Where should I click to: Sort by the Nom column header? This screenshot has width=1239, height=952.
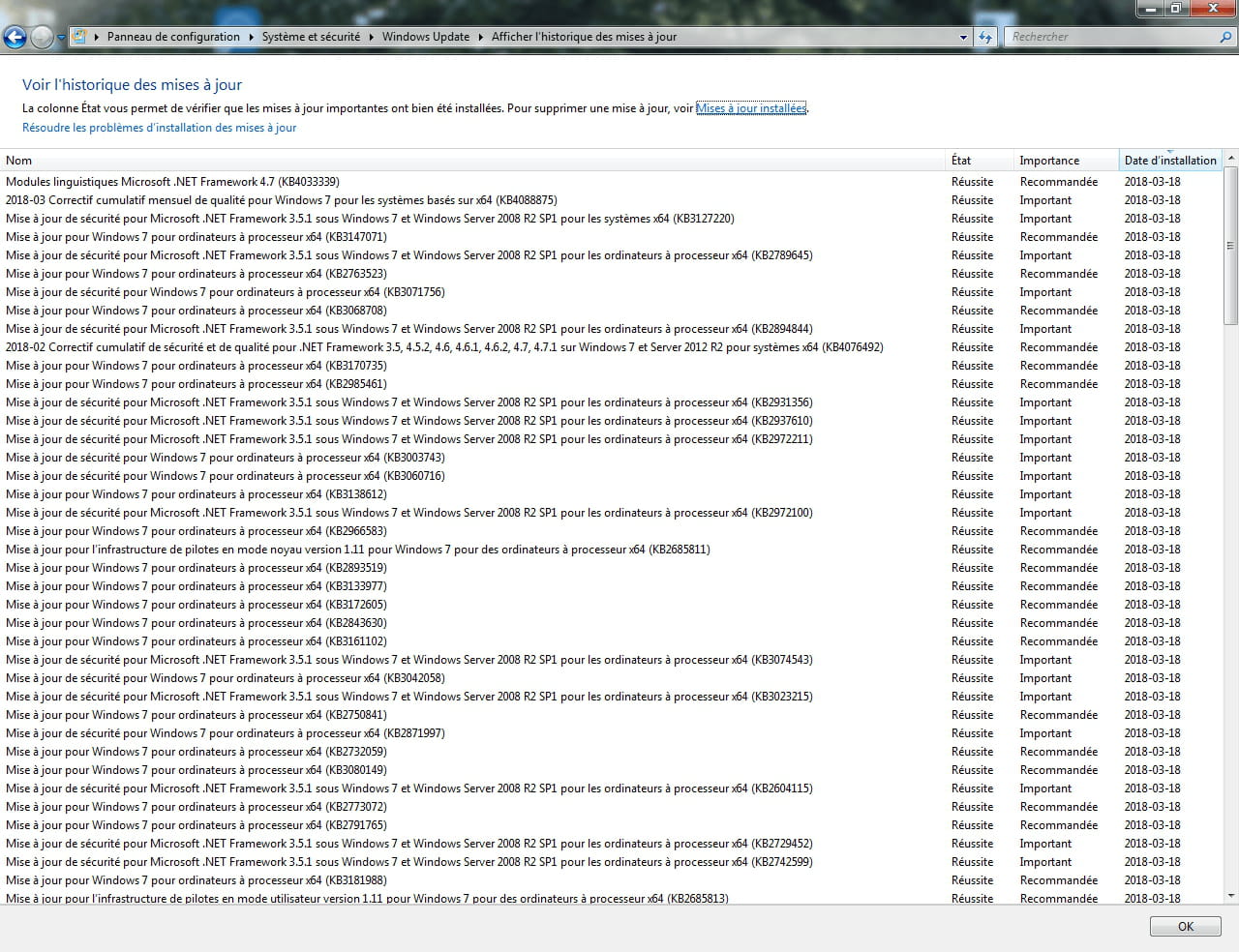coord(472,161)
